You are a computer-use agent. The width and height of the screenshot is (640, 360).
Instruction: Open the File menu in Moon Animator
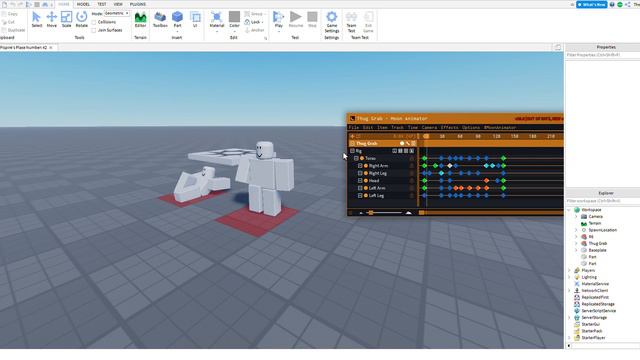pyautogui.click(x=353, y=128)
